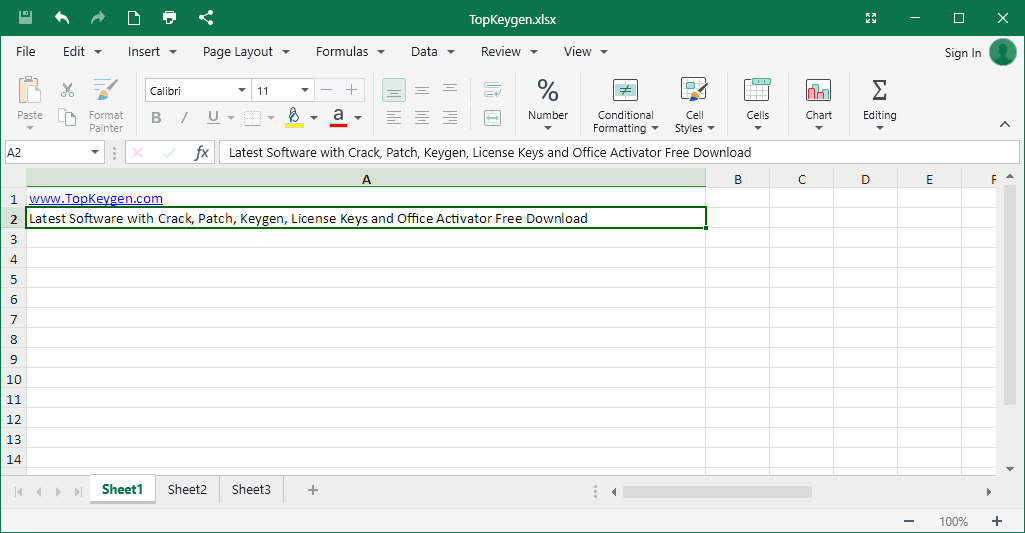This screenshot has width=1025, height=533.
Task: Open the Insert menu
Action: tap(152, 52)
